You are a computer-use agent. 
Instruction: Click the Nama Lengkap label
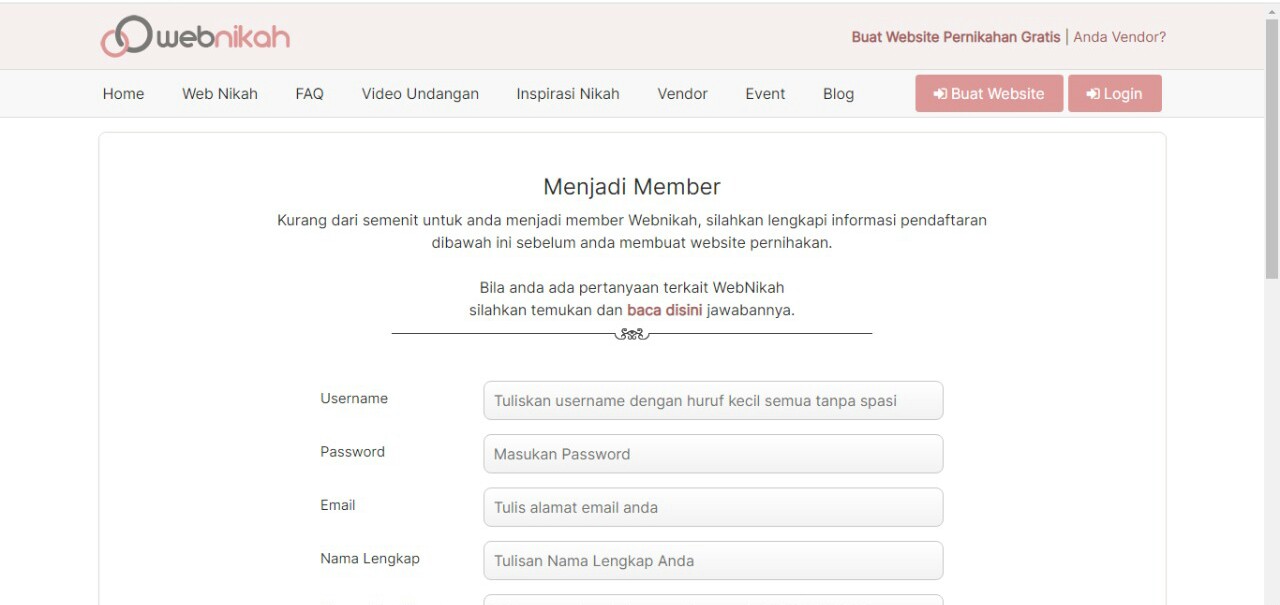click(370, 559)
